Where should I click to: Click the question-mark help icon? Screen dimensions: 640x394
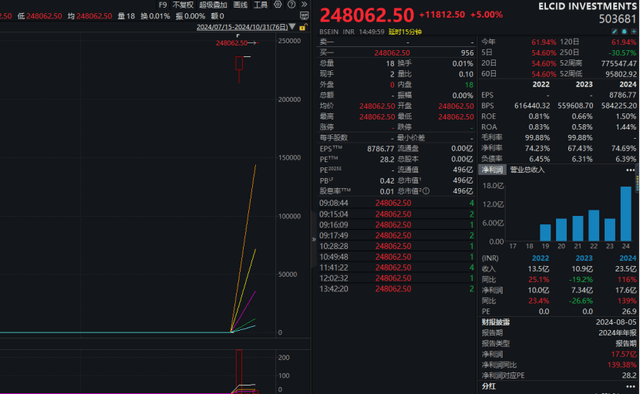[x=291, y=4]
